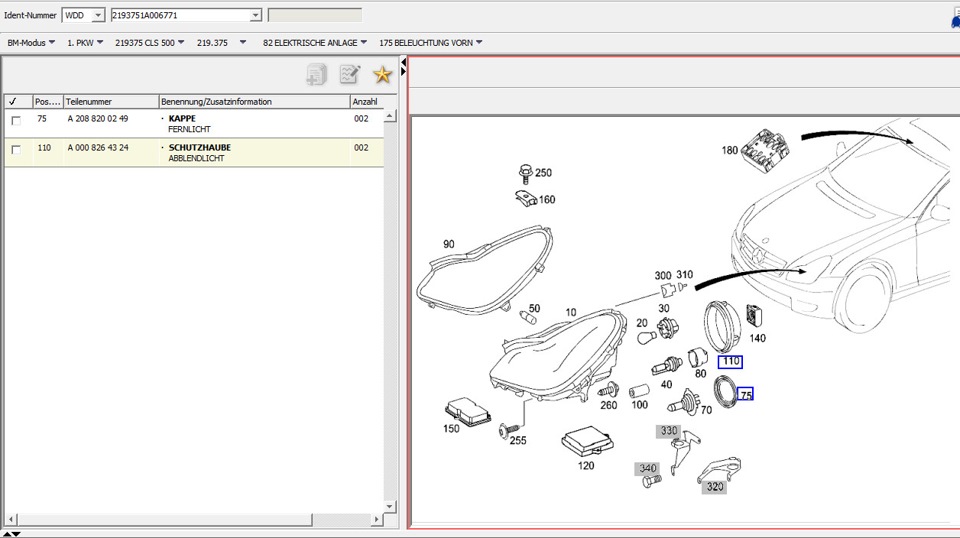Check the box for KAPPE row
This screenshot has height=538, width=960.
tap(15, 121)
